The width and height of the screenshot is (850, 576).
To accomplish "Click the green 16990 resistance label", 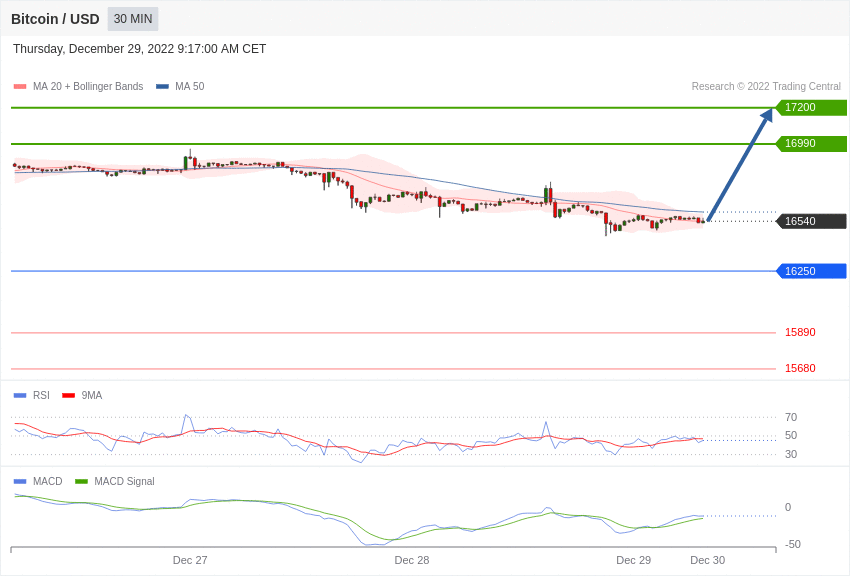I will click(811, 144).
